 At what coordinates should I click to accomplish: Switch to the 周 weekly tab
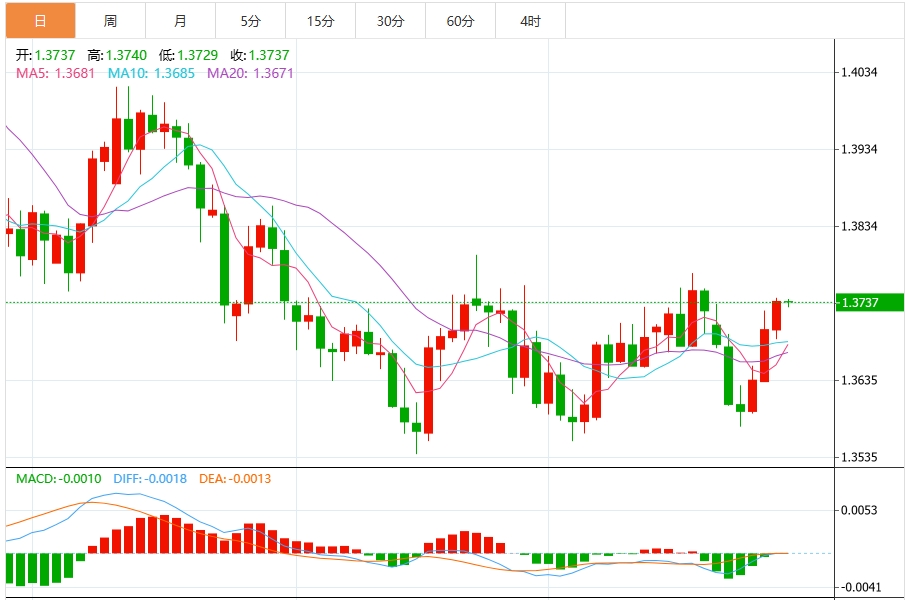110,21
